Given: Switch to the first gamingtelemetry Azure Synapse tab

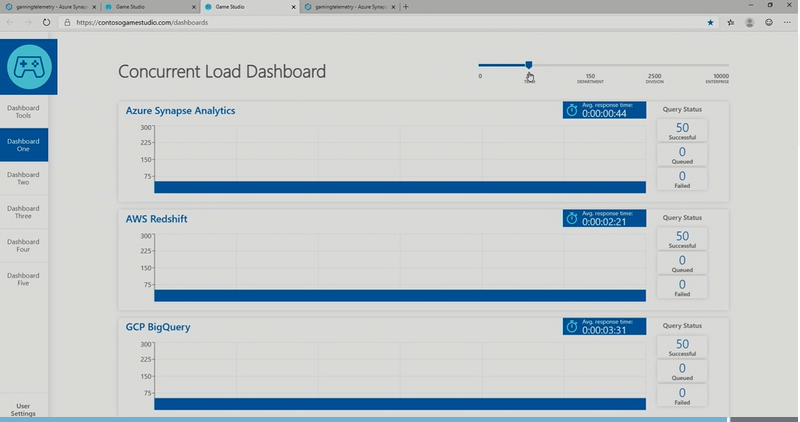Looking at the screenshot, I should tap(47, 7).
